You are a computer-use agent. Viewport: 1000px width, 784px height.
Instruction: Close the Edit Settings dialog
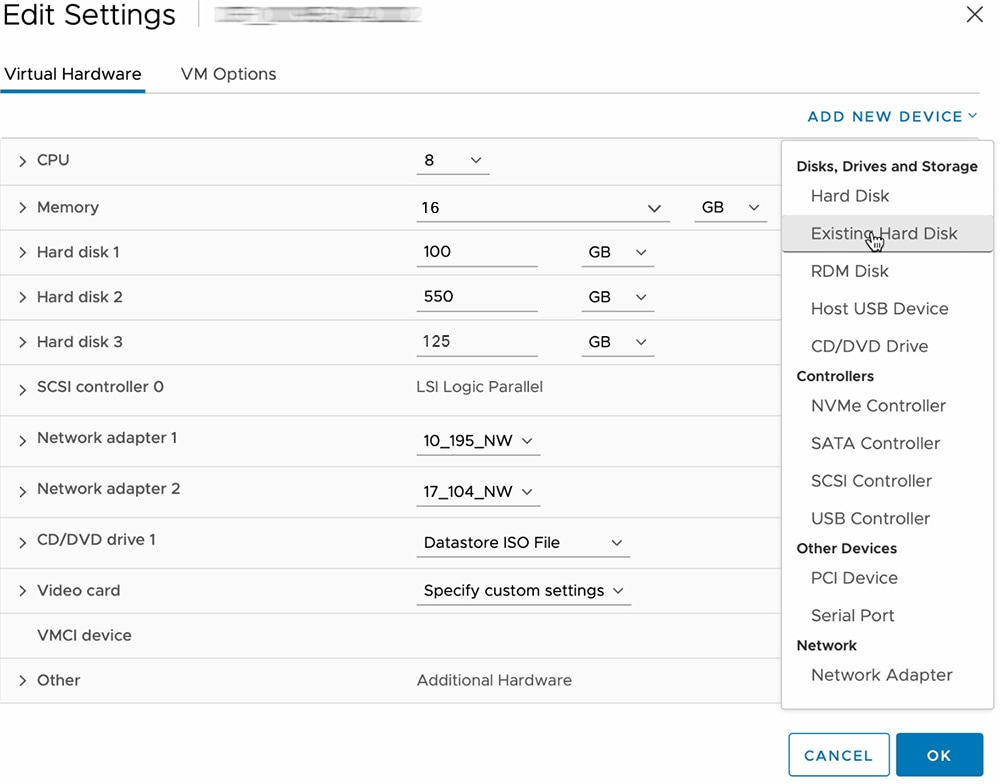pyautogui.click(x=973, y=15)
